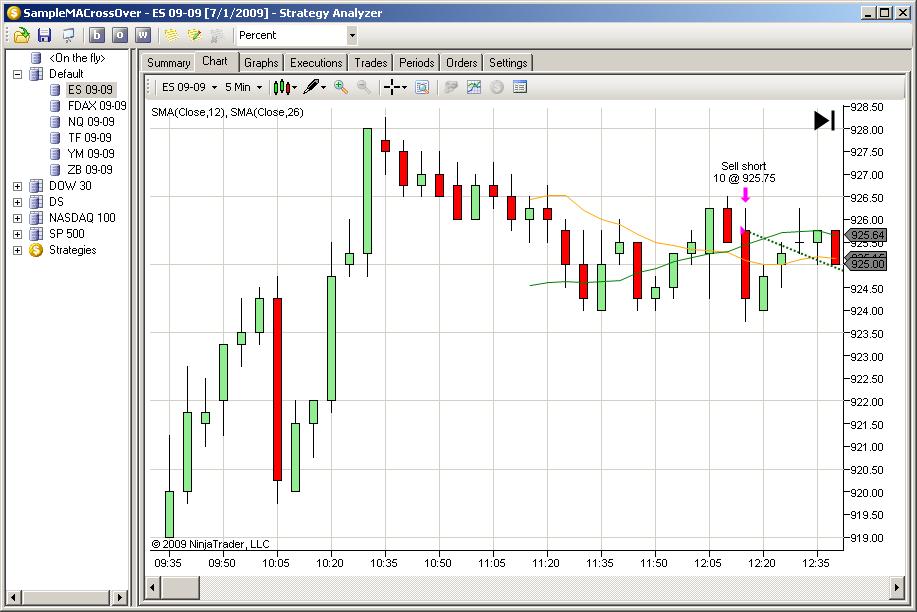The height and width of the screenshot is (612, 917).
Task: Select the Chart tab
Action: [215, 61]
